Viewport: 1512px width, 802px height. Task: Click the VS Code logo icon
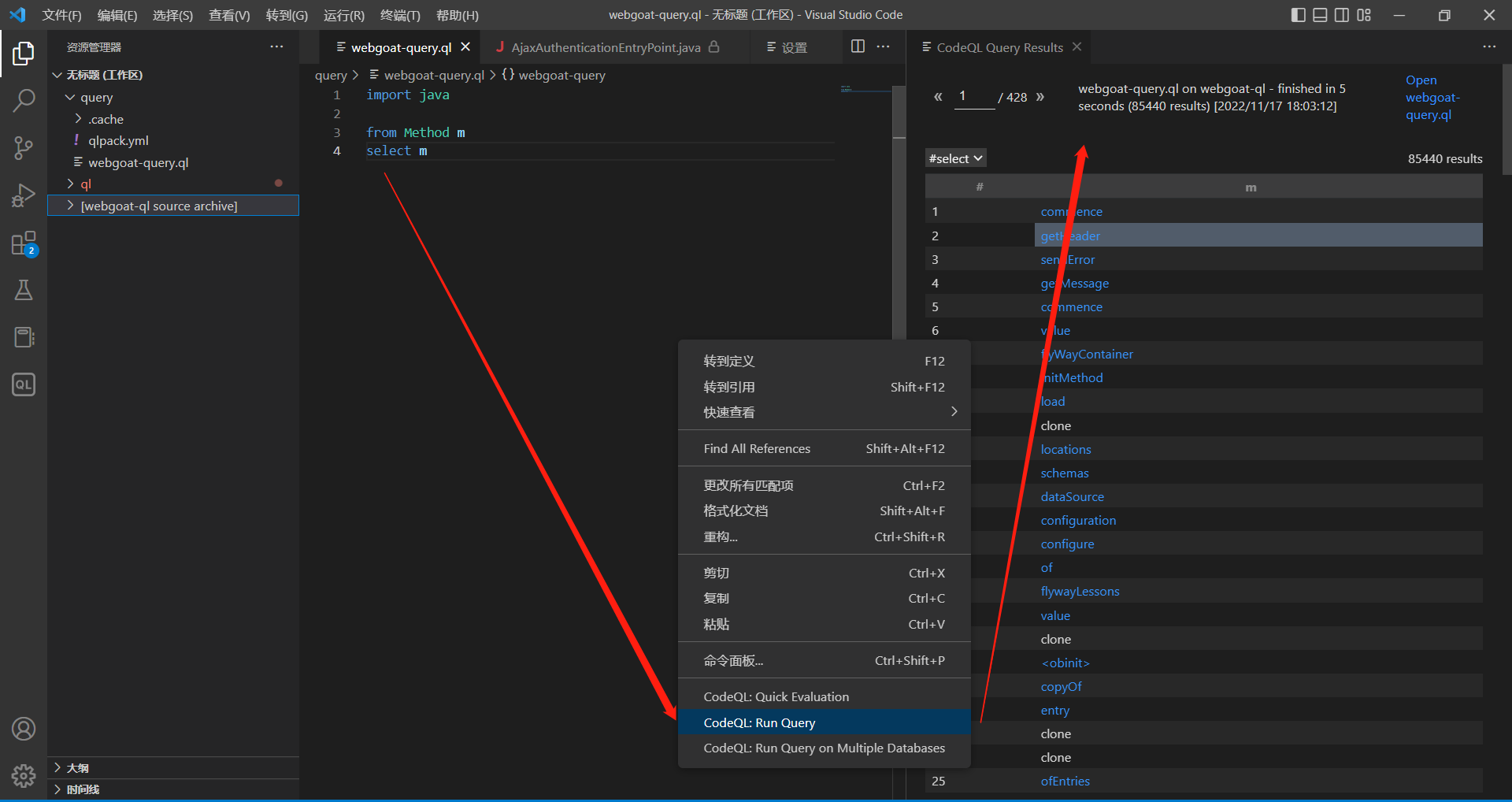pyautogui.click(x=17, y=15)
